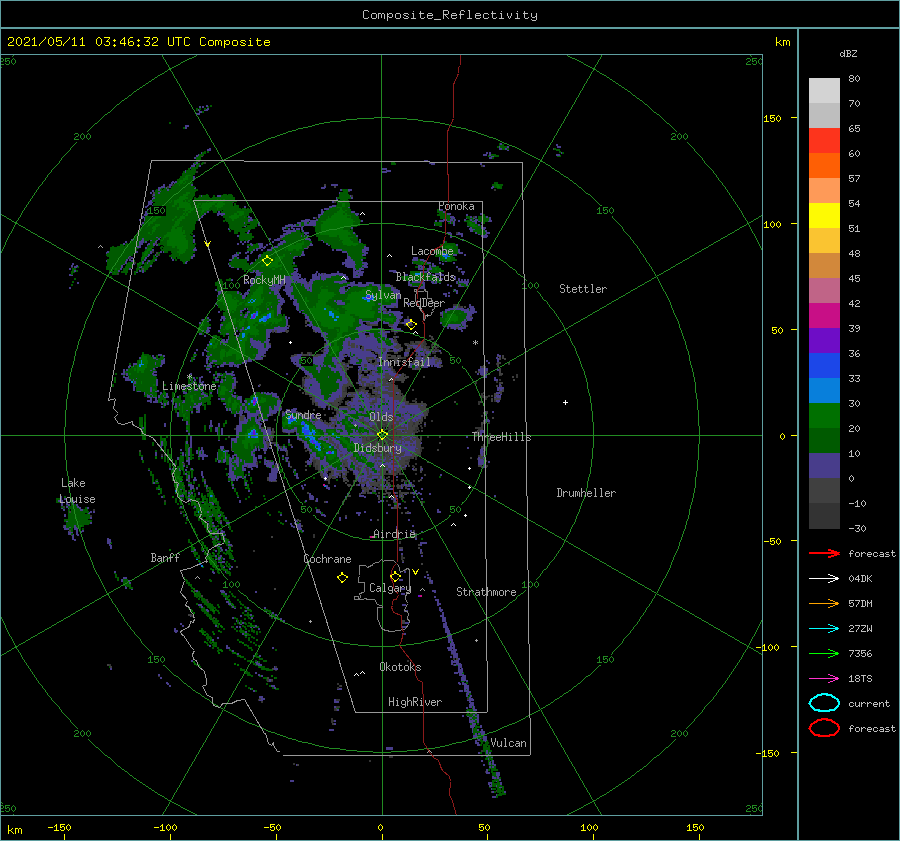The image size is (900, 841).
Task: Click the yellow diamond marker below RedDeer
Action: pyautogui.click(x=411, y=325)
